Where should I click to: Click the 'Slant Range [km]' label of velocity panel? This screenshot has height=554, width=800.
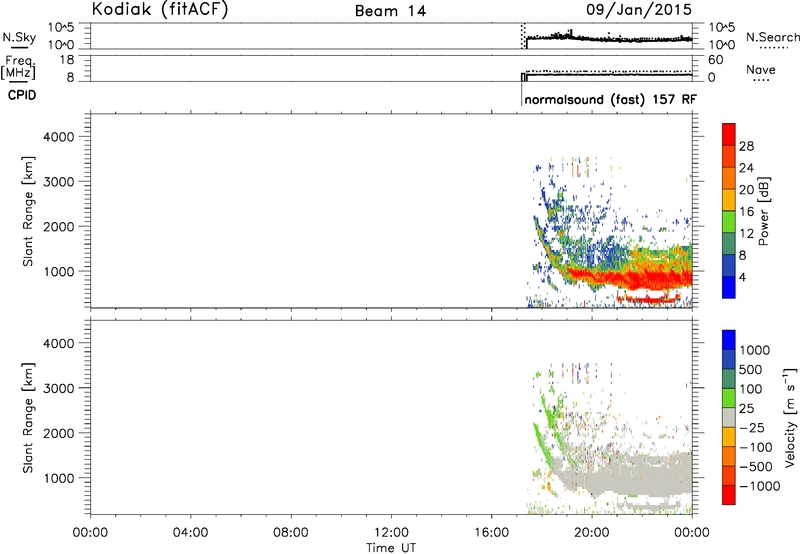(x=28, y=418)
